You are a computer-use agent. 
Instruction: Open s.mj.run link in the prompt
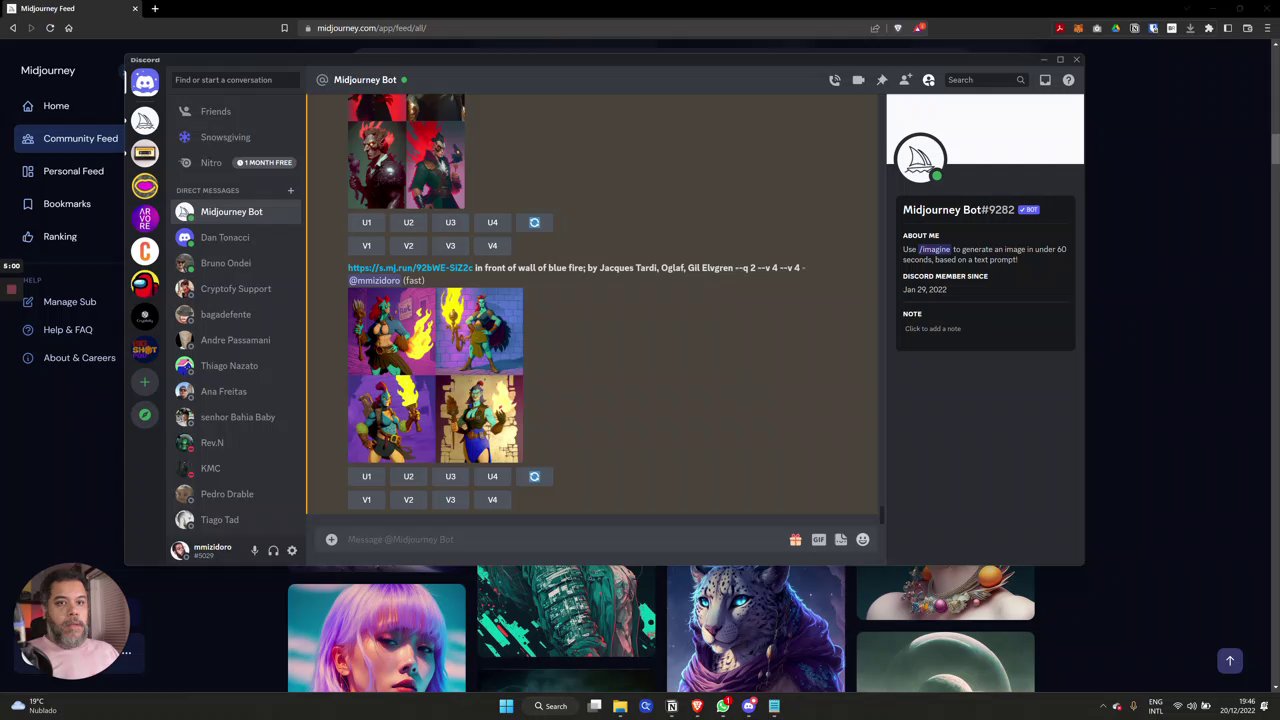(410, 268)
